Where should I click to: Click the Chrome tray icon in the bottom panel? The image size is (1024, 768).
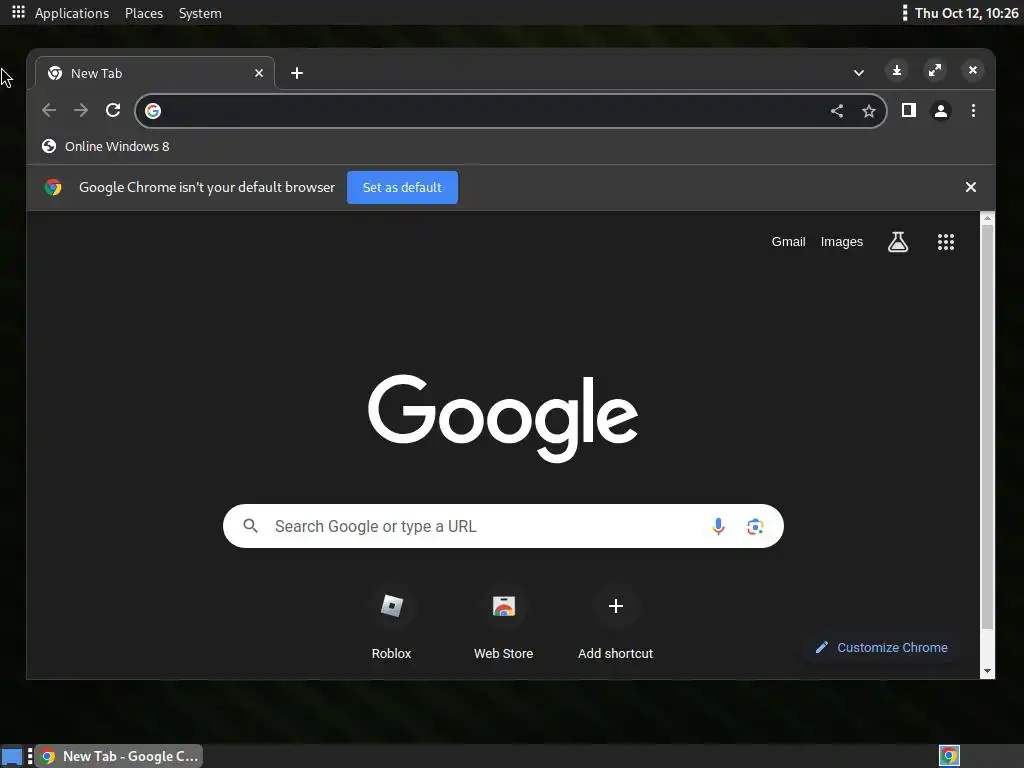coord(949,756)
